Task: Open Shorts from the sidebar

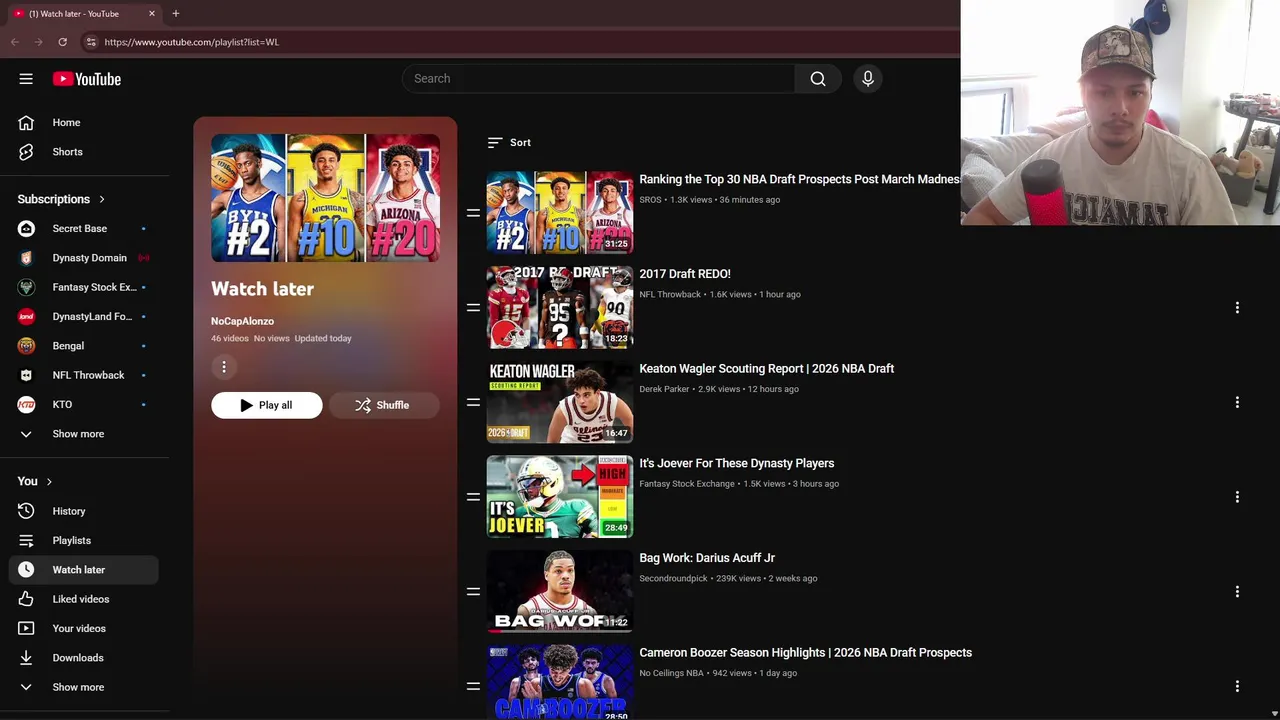Action: [85, 152]
